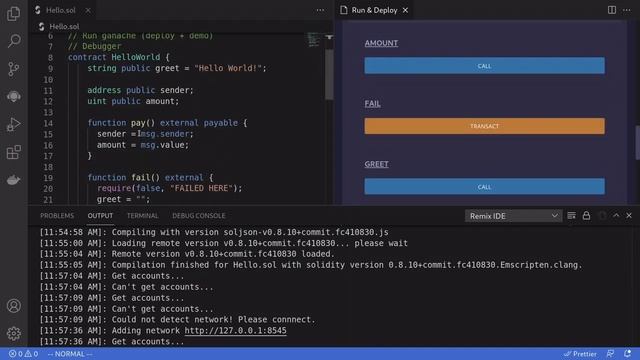Open the Run and Debug view

coord(13,124)
